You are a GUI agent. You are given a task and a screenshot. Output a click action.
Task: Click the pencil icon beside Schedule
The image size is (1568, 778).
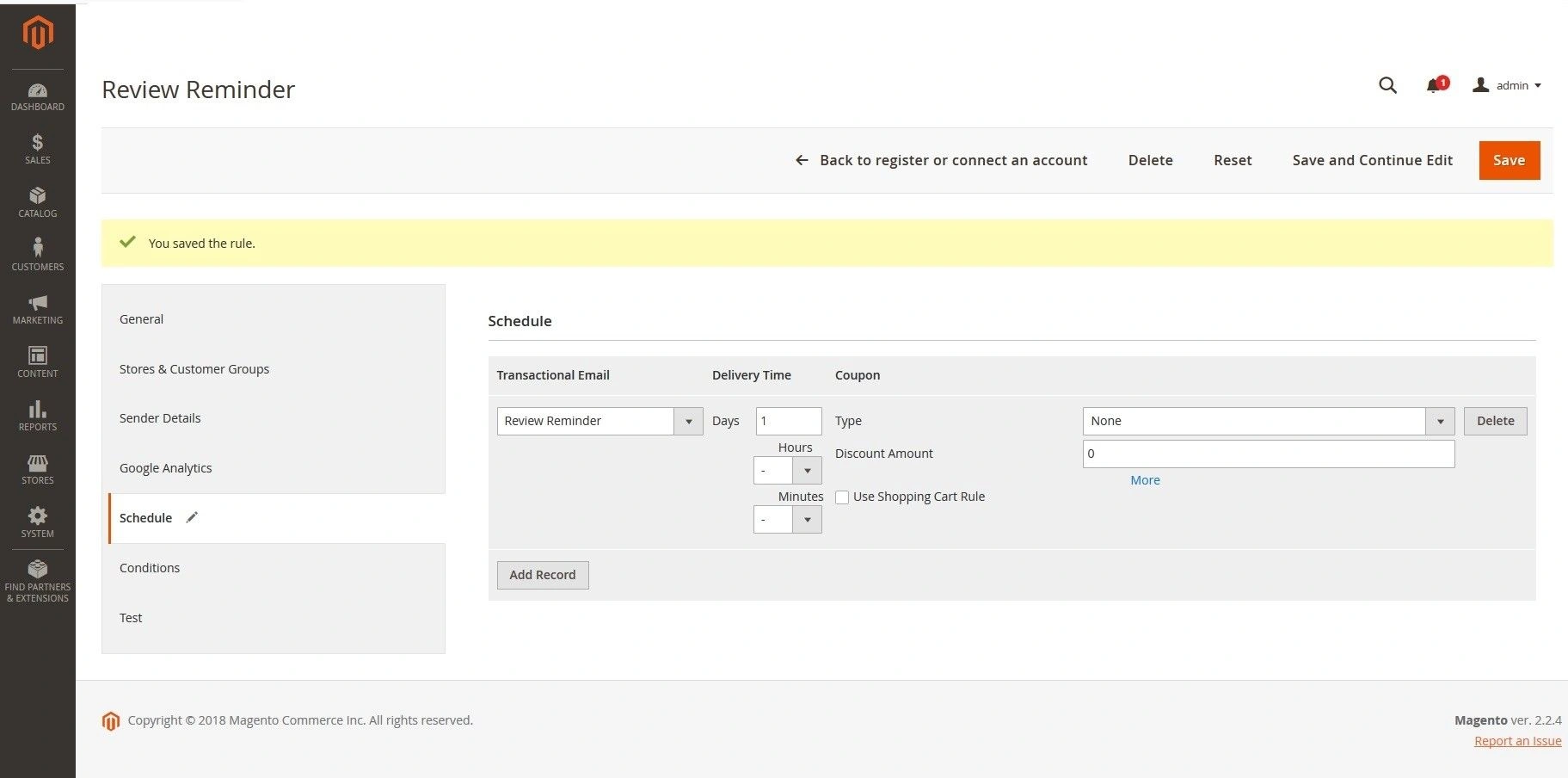192,516
